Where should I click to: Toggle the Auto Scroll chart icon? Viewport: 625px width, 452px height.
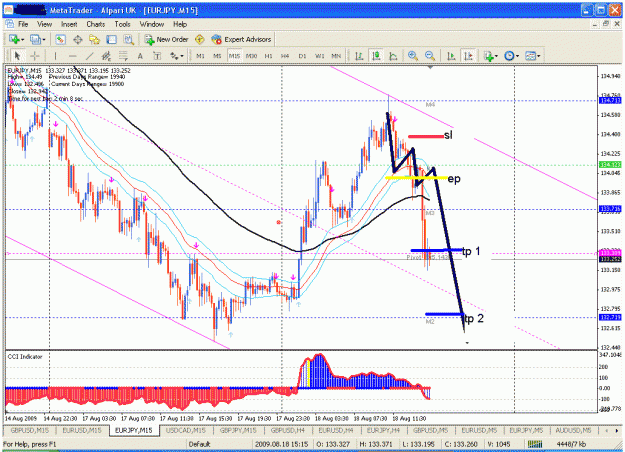[451, 56]
